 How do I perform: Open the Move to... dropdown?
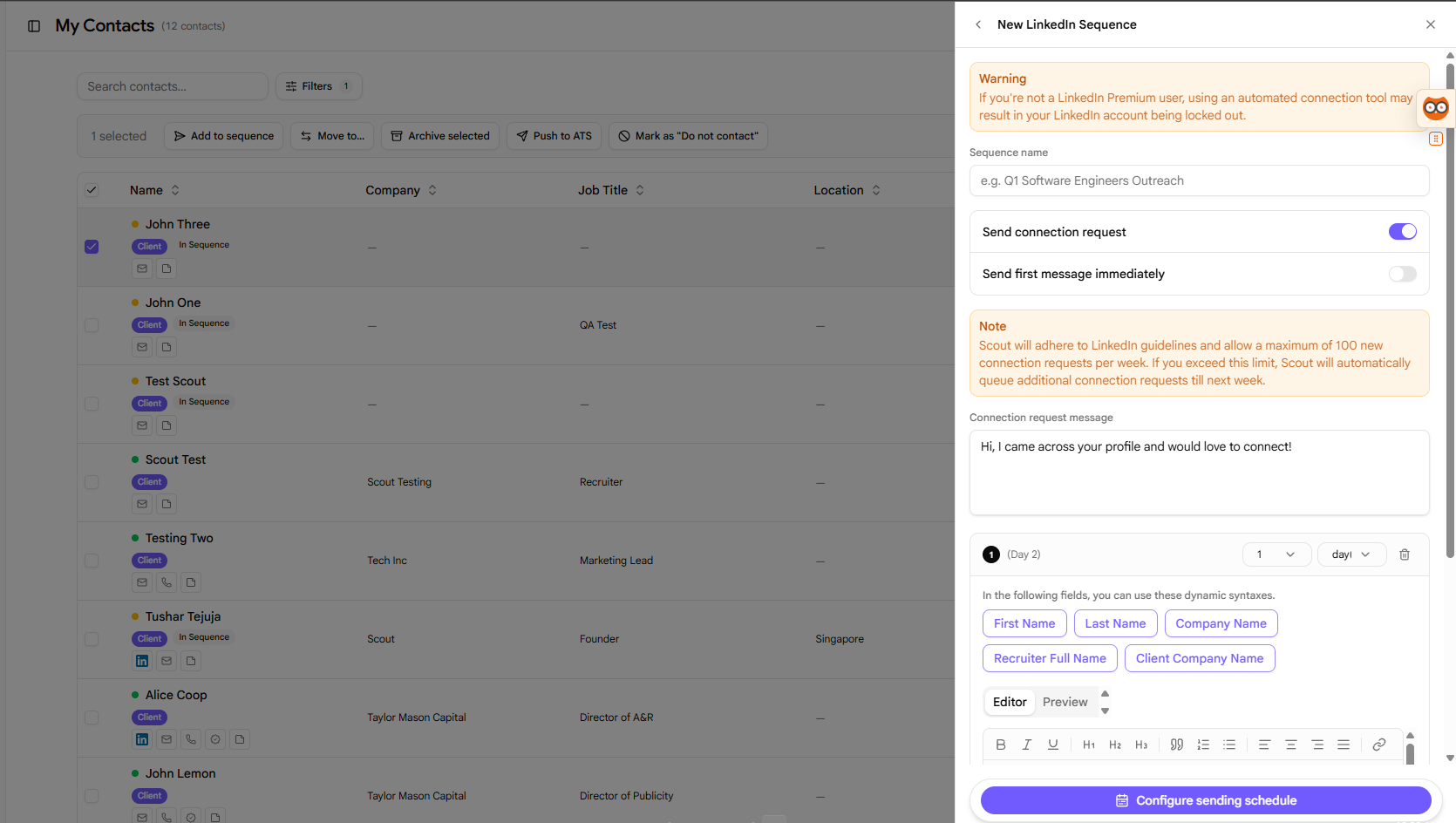tap(333, 136)
